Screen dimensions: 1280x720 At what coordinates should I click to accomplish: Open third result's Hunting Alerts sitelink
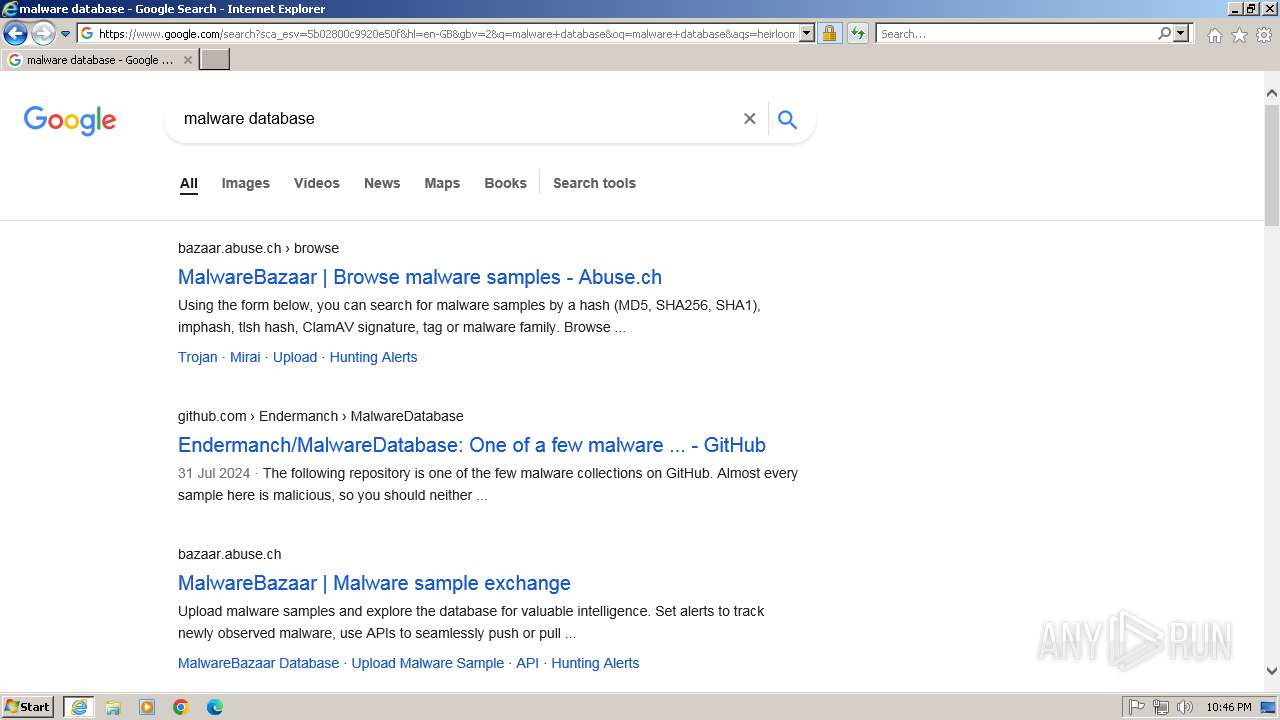tap(595, 663)
